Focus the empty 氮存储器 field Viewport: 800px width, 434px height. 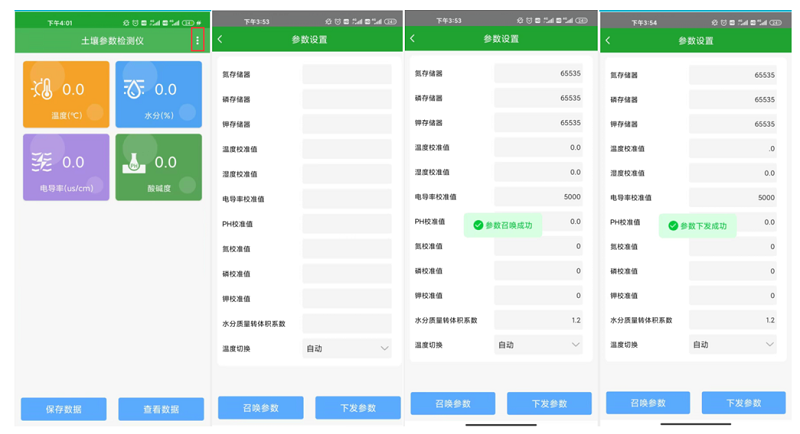347,74
